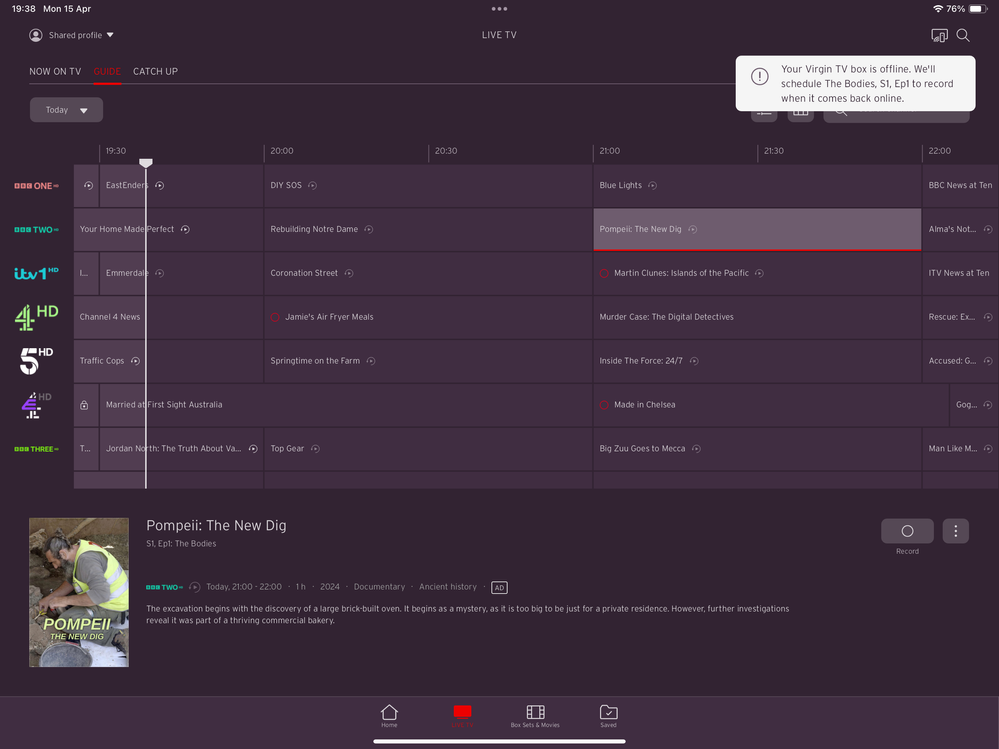Open BBC News at Ten cell
This screenshot has width=999, height=749.
click(x=960, y=185)
